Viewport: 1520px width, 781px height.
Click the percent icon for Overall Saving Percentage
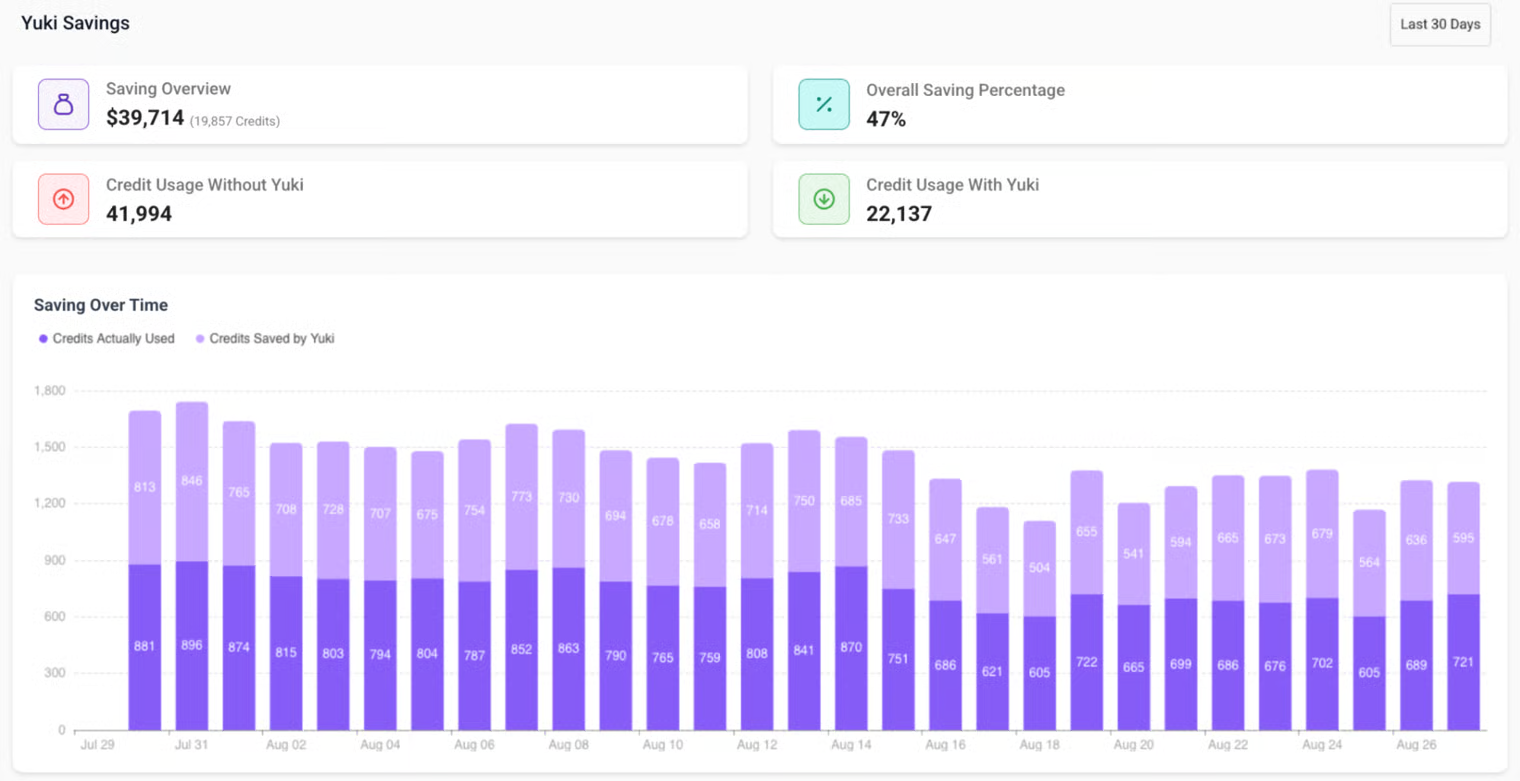pyautogui.click(x=823, y=104)
